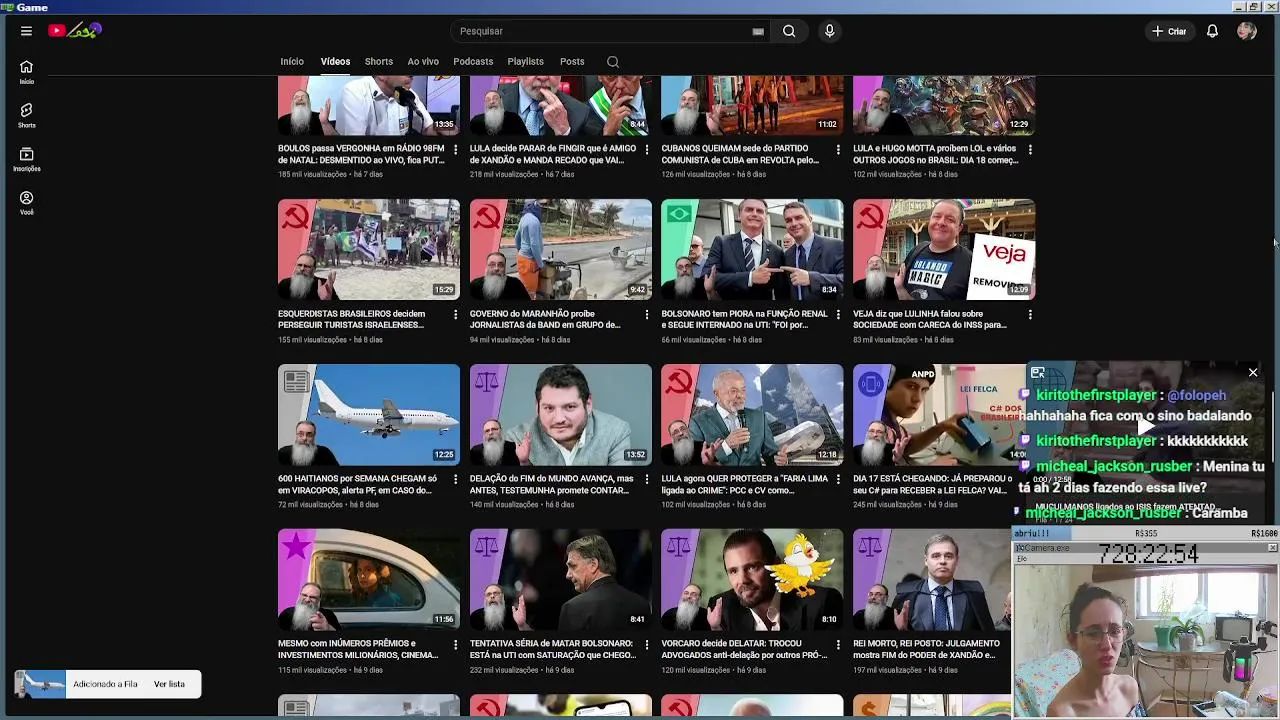1280x720 pixels.
Task: Click the keyboard icon in search box
Action: coord(758,31)
